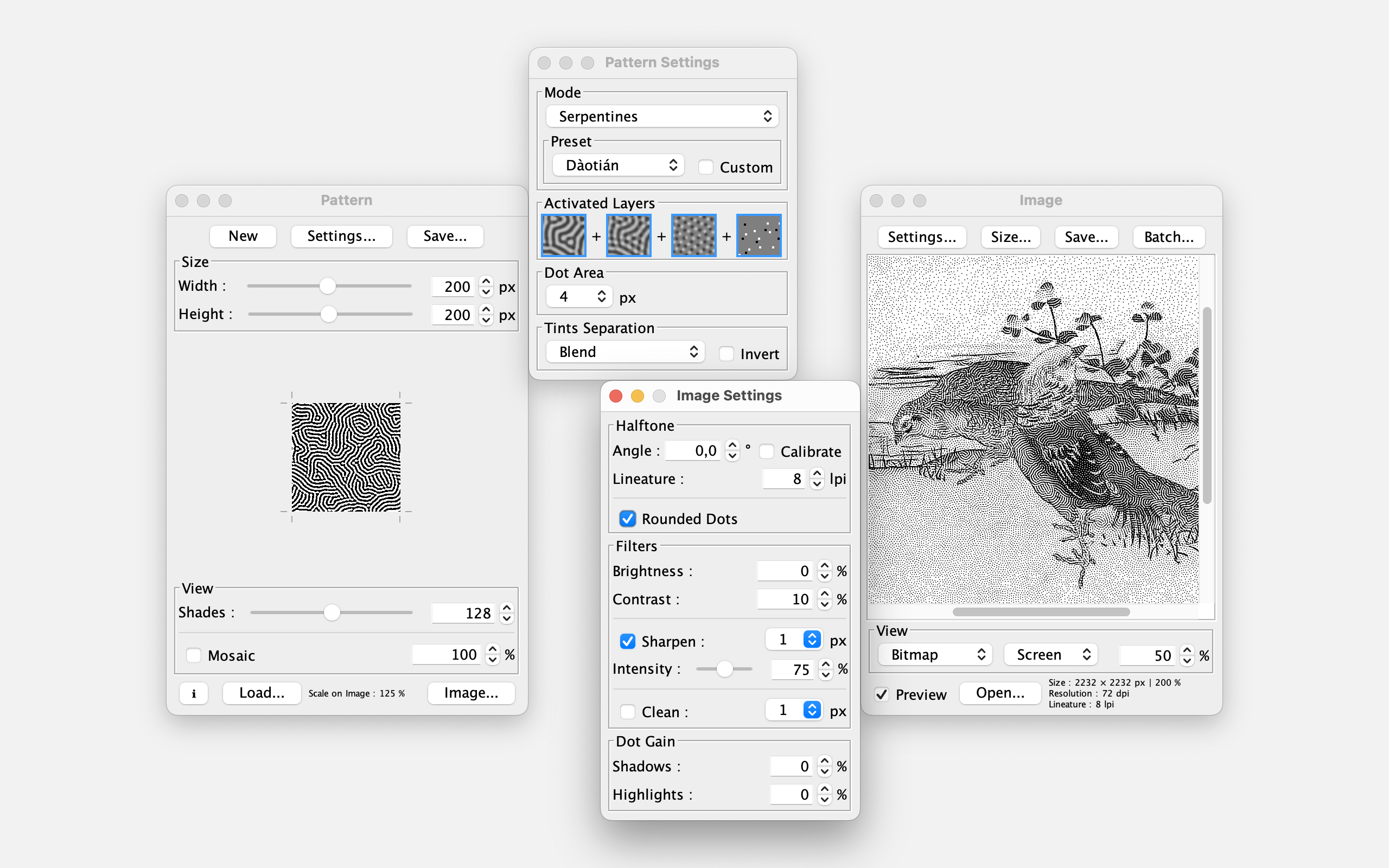
Task: Open the Dàotián preset dropdown
Action: 618,165
